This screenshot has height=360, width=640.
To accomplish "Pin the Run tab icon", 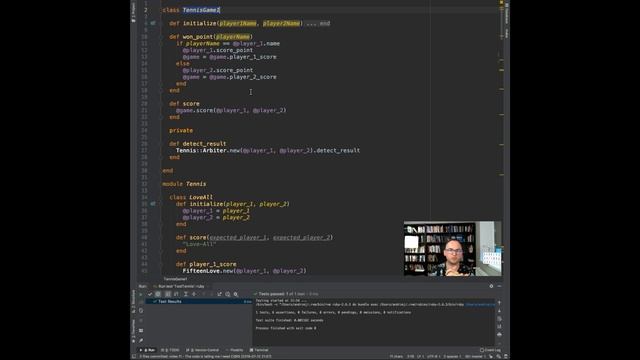I will pyautogui.click(x=141, y=340).
